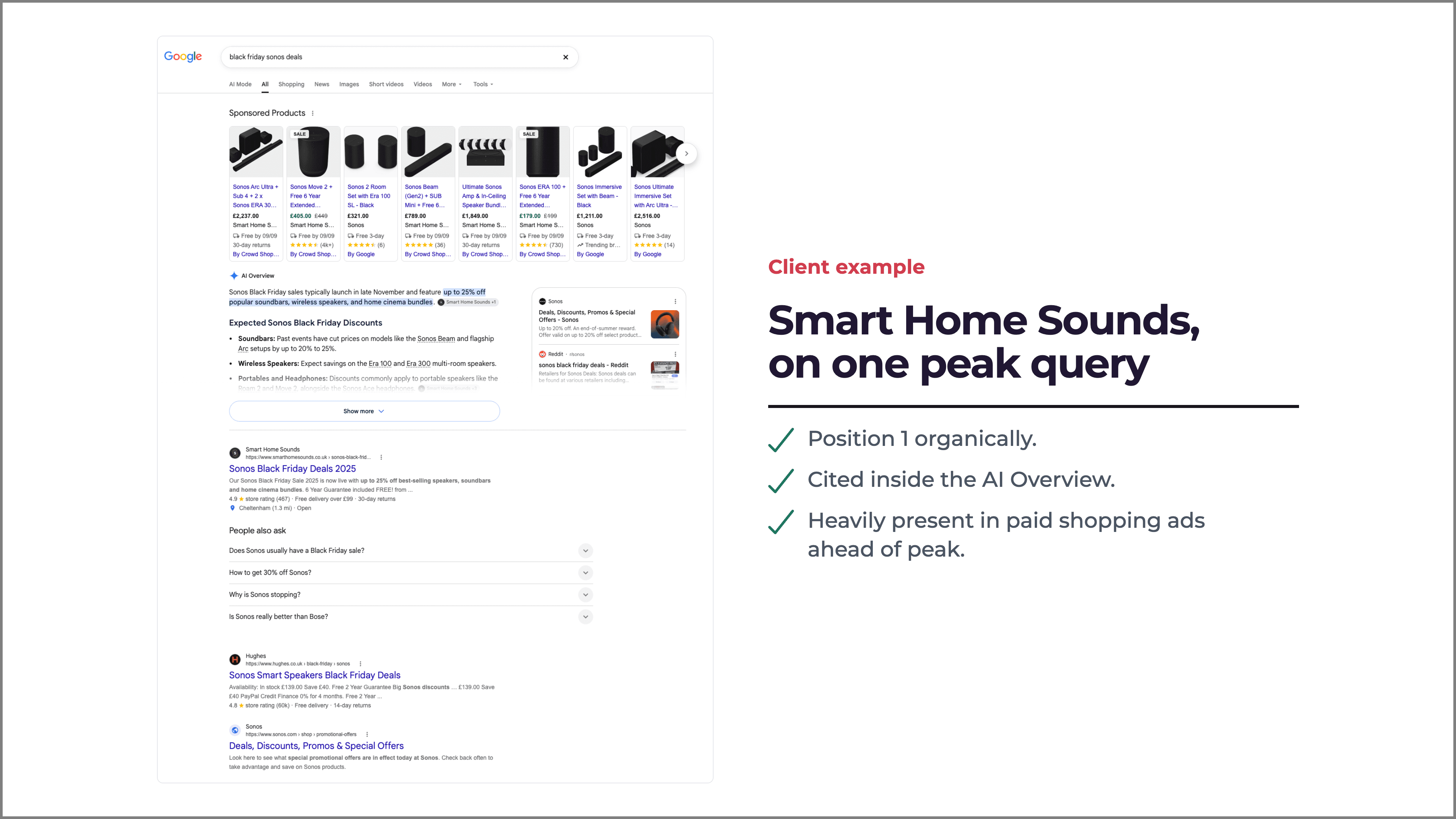Click Cheltenham location pin icon
This screenshot has height=819, width=1456.
coord(232,508)
